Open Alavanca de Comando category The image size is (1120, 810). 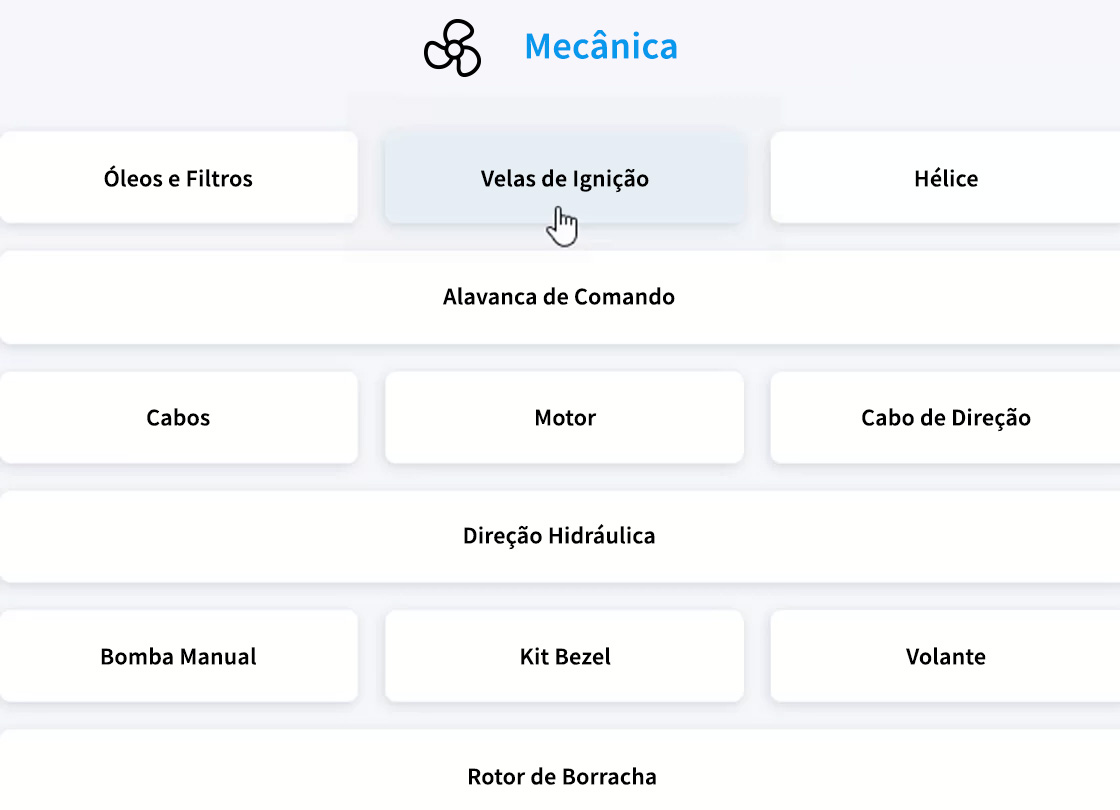(x=559, y=297)
